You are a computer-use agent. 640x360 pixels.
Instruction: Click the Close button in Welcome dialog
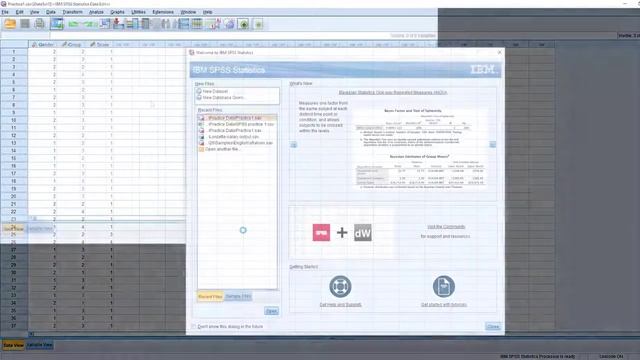click(x=493, y=327)
